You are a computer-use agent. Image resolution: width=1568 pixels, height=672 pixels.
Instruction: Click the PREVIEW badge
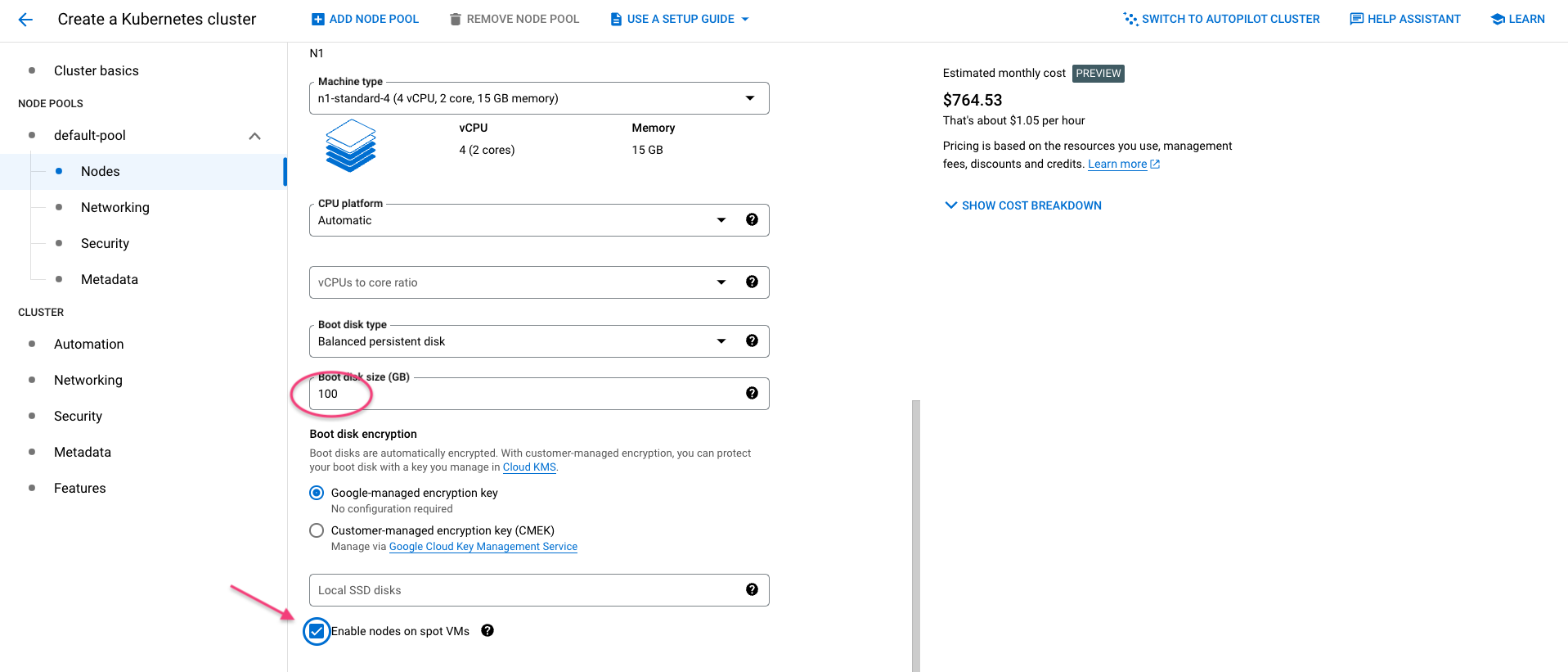point(1098,74)
